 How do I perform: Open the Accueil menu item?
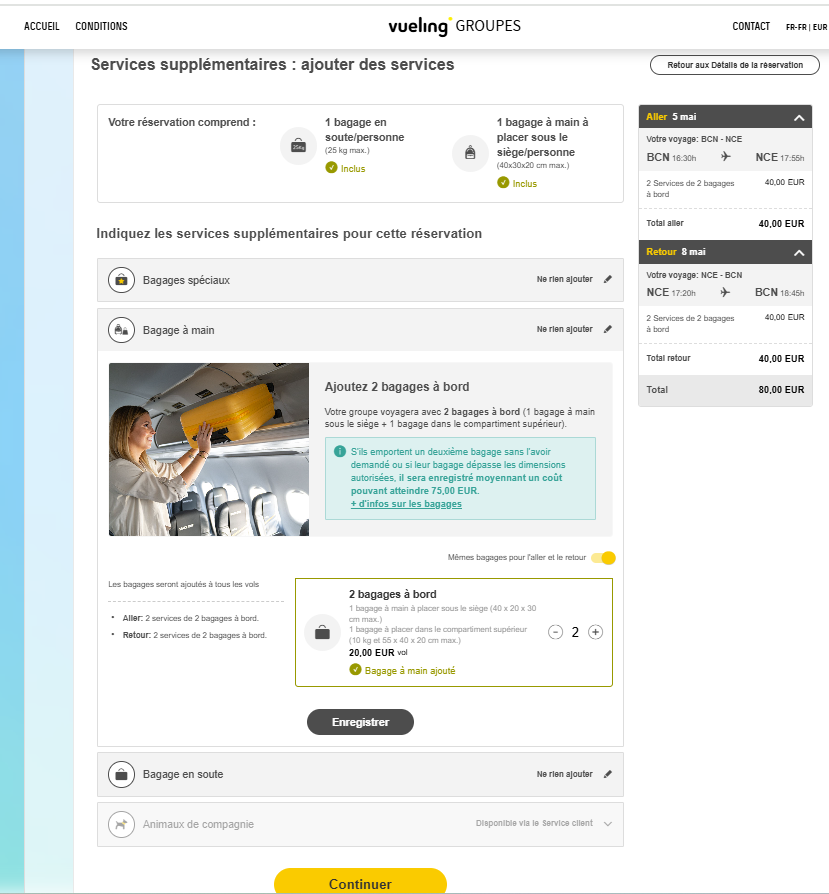pyautogui.click(x=41, y=26)
